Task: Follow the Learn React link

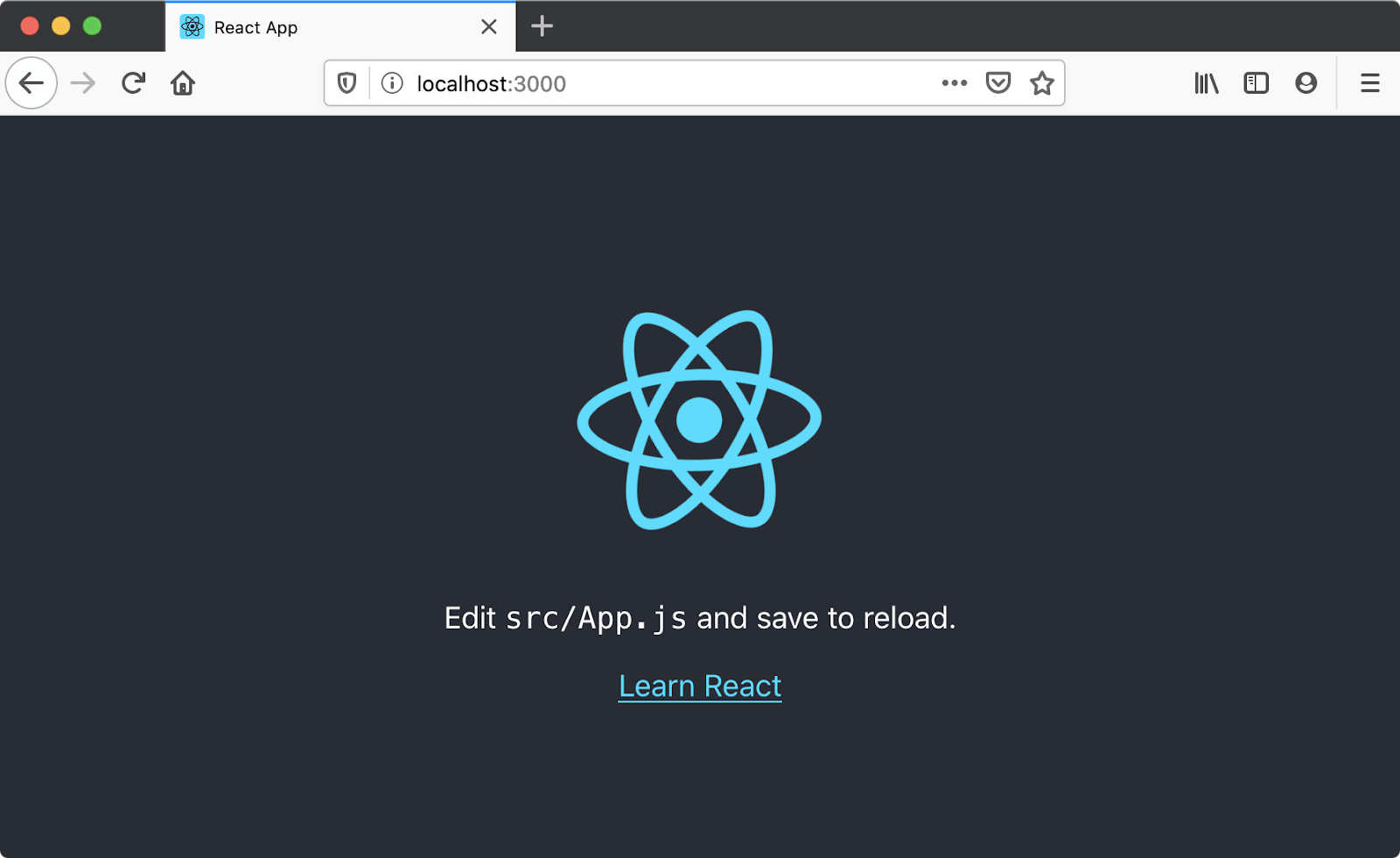Action: click(699, 686)
